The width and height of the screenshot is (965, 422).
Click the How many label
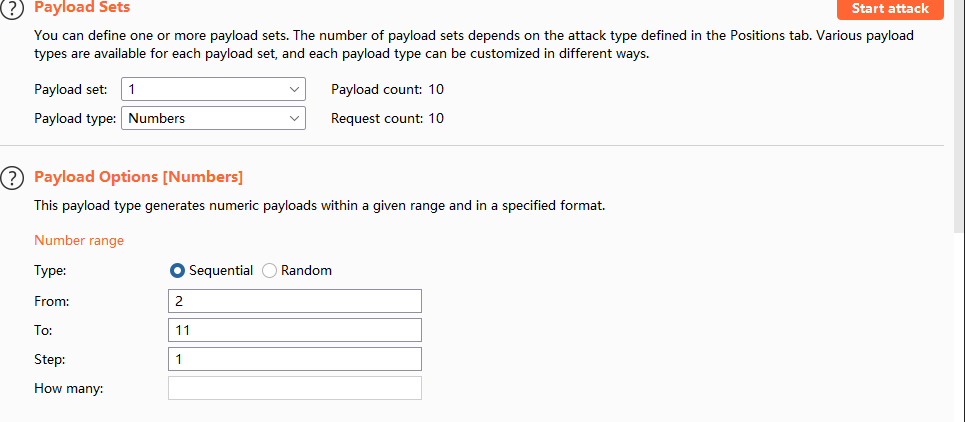(x=68, y=388)
